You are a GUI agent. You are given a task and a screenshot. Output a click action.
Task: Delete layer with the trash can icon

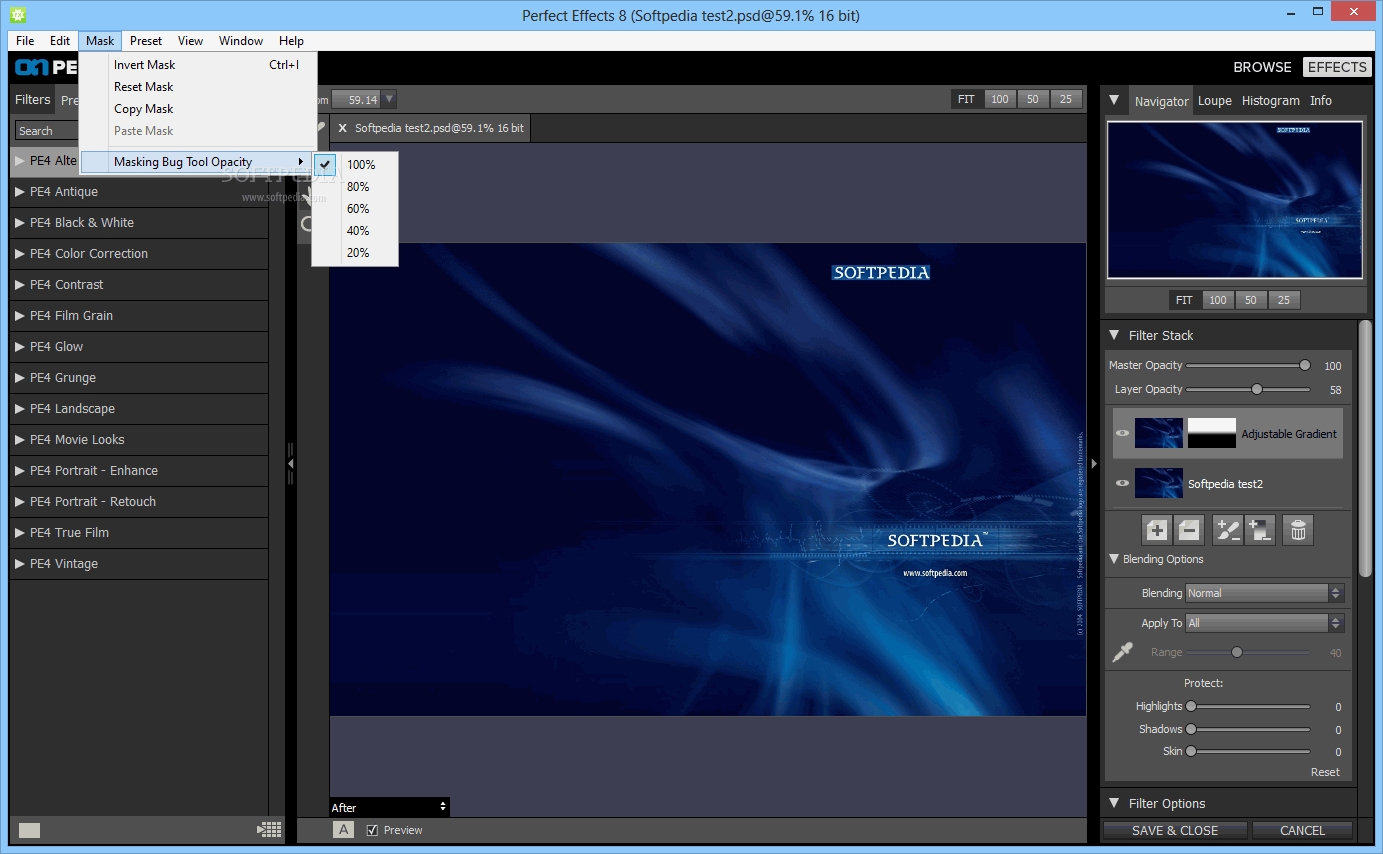1298,530
